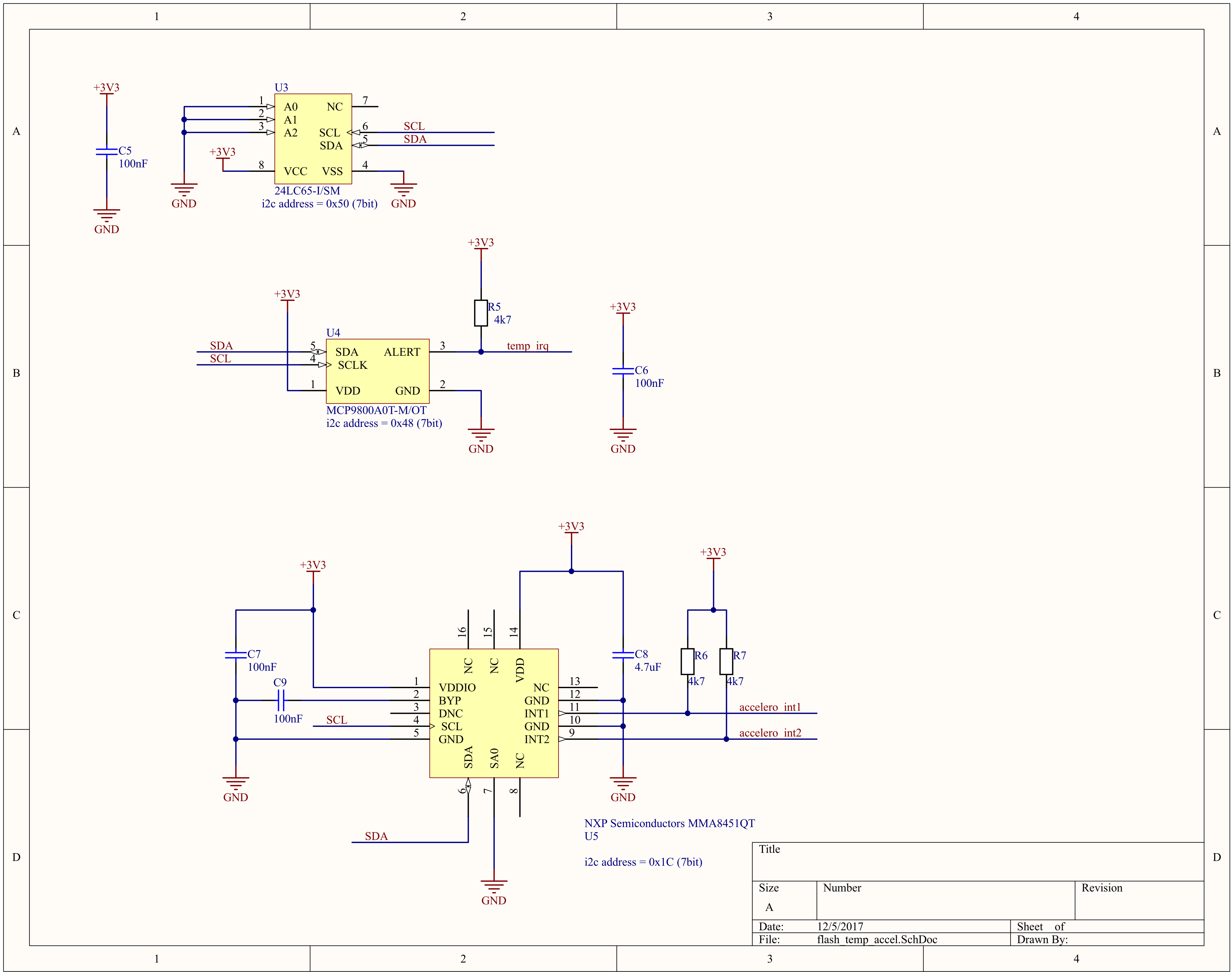
Task: Click capacitor C6 symbol
Action: pos(623,371)
